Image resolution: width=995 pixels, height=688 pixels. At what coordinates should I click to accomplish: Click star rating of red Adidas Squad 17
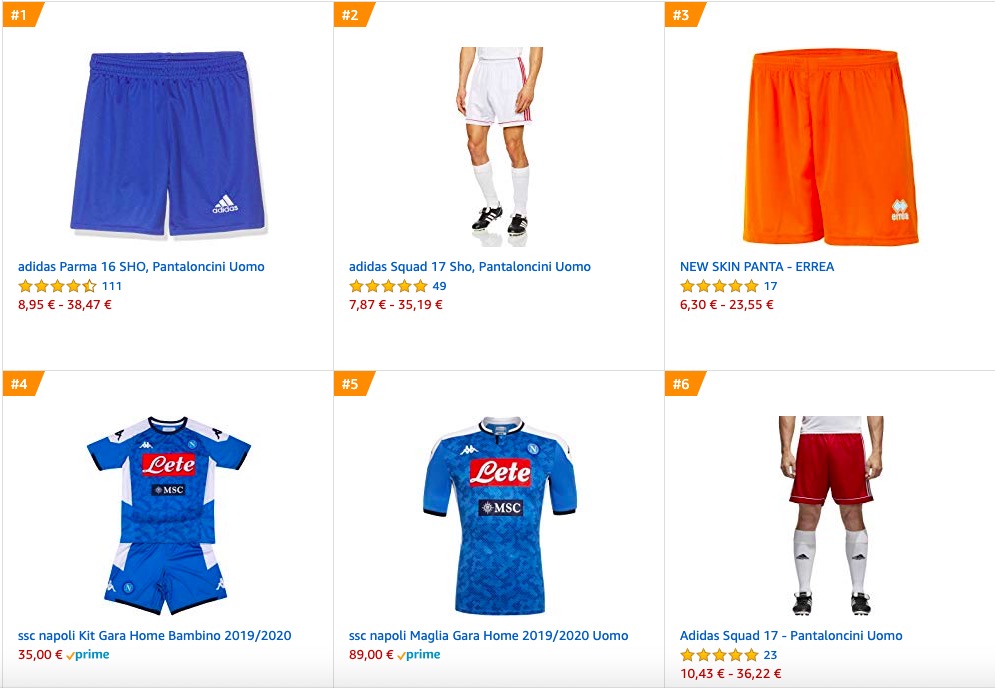pos(719,655)
